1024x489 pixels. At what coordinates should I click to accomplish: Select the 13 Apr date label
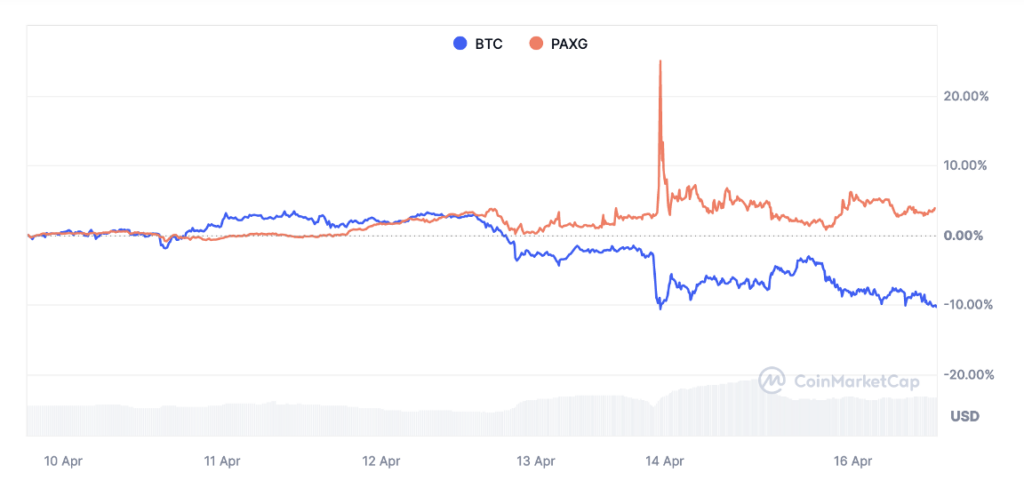pyautogui.click(x=536, y=461)
